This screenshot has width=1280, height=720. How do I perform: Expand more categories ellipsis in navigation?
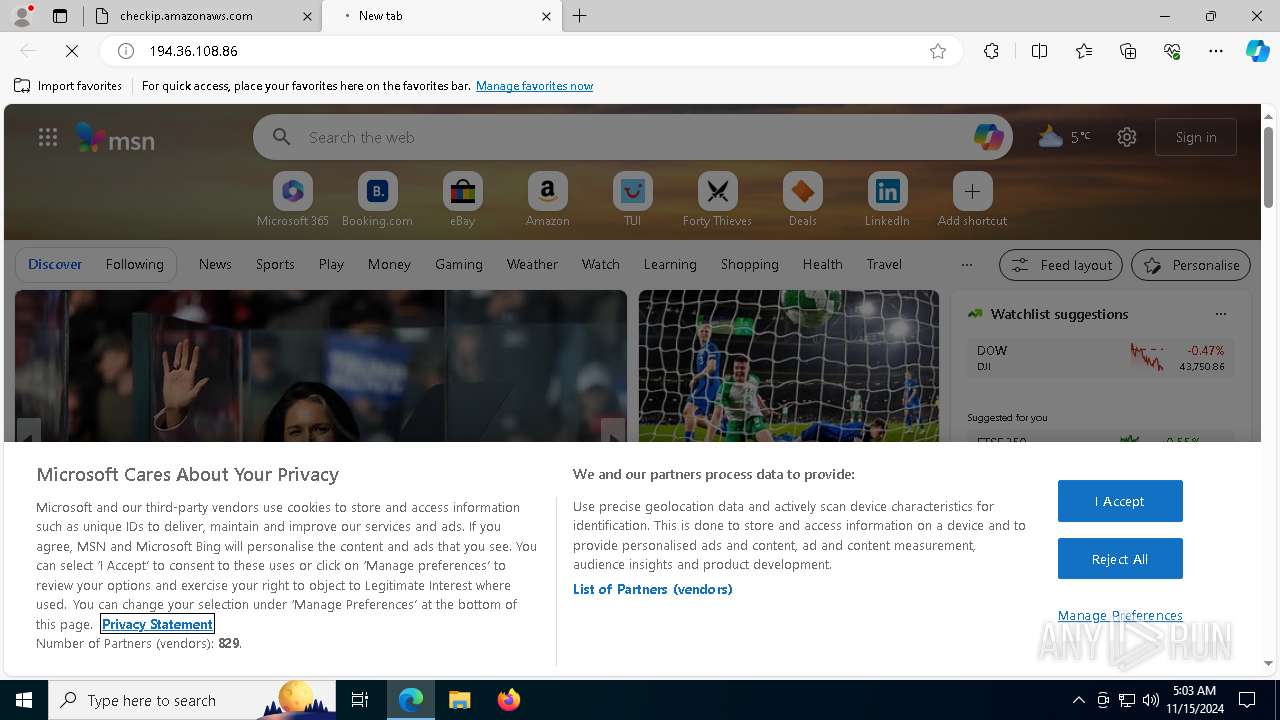966,264
